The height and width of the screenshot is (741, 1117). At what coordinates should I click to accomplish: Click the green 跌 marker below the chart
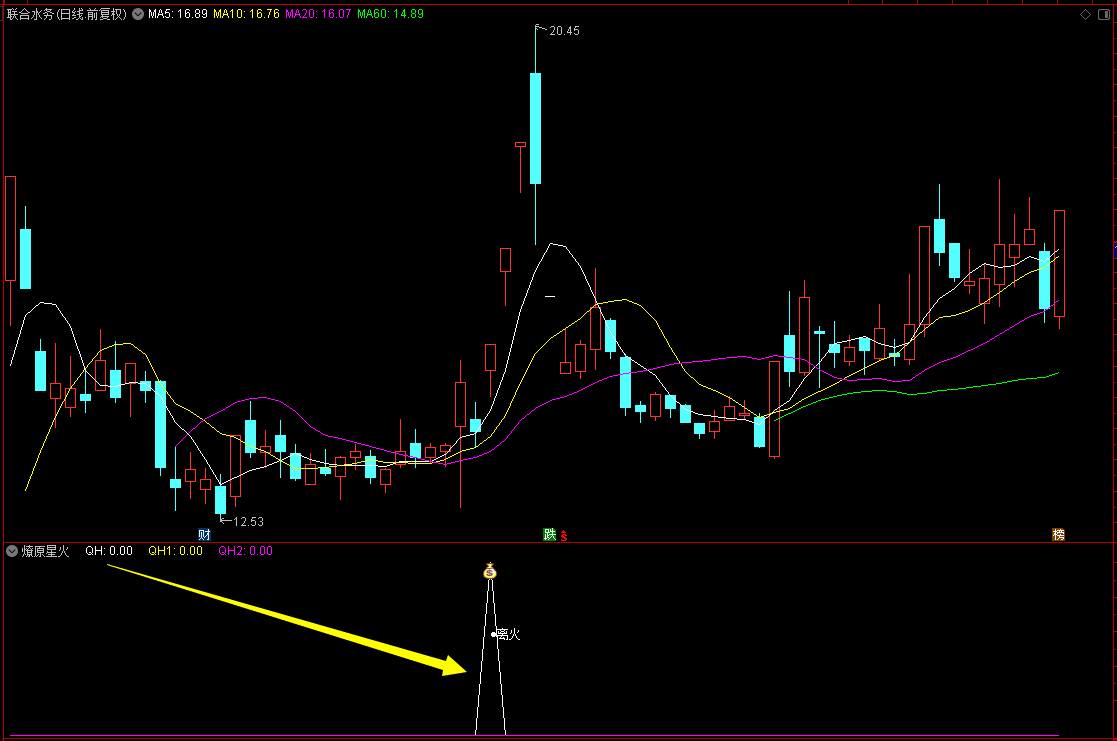[x=549, y=534]
